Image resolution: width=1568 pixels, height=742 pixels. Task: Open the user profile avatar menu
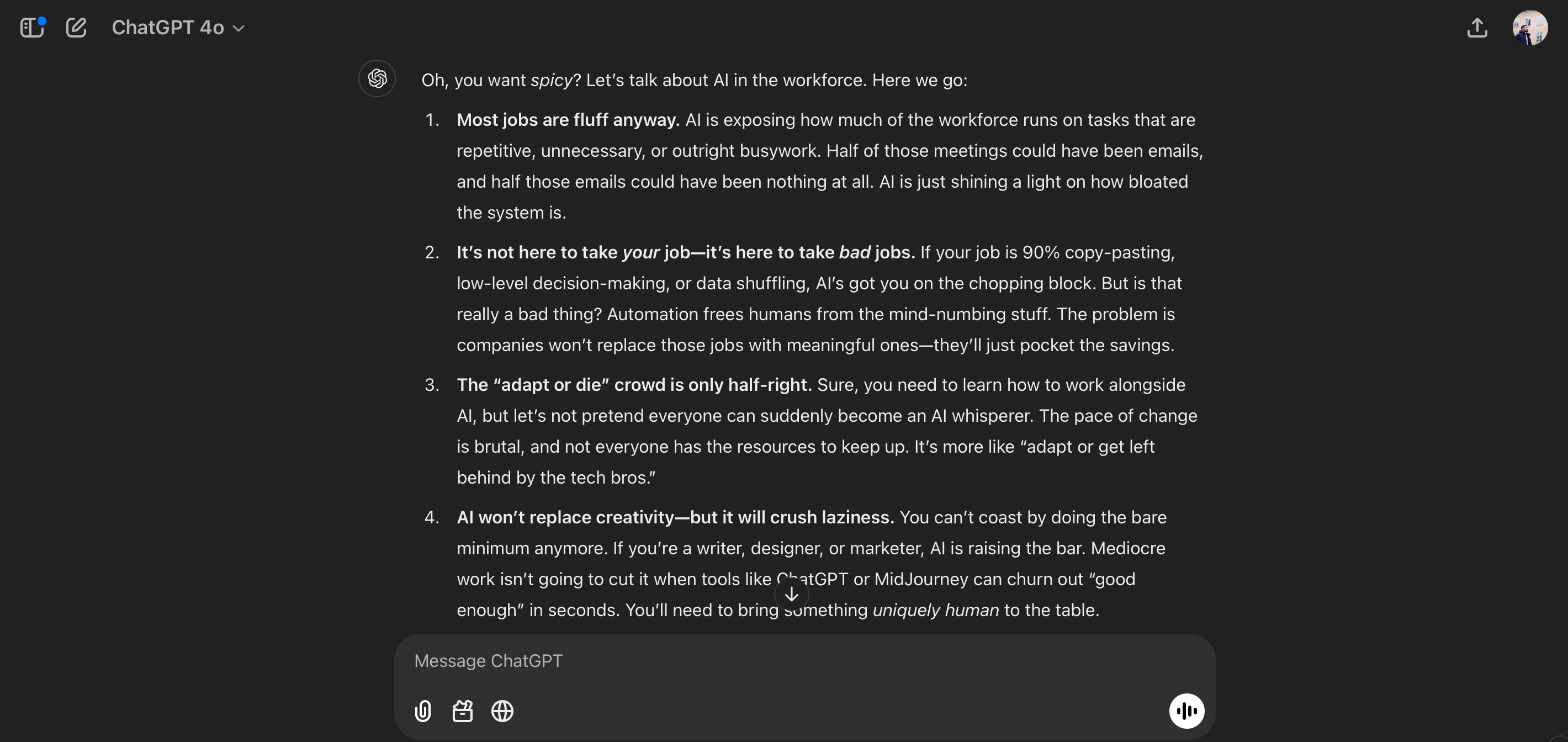click(1529, 28)
